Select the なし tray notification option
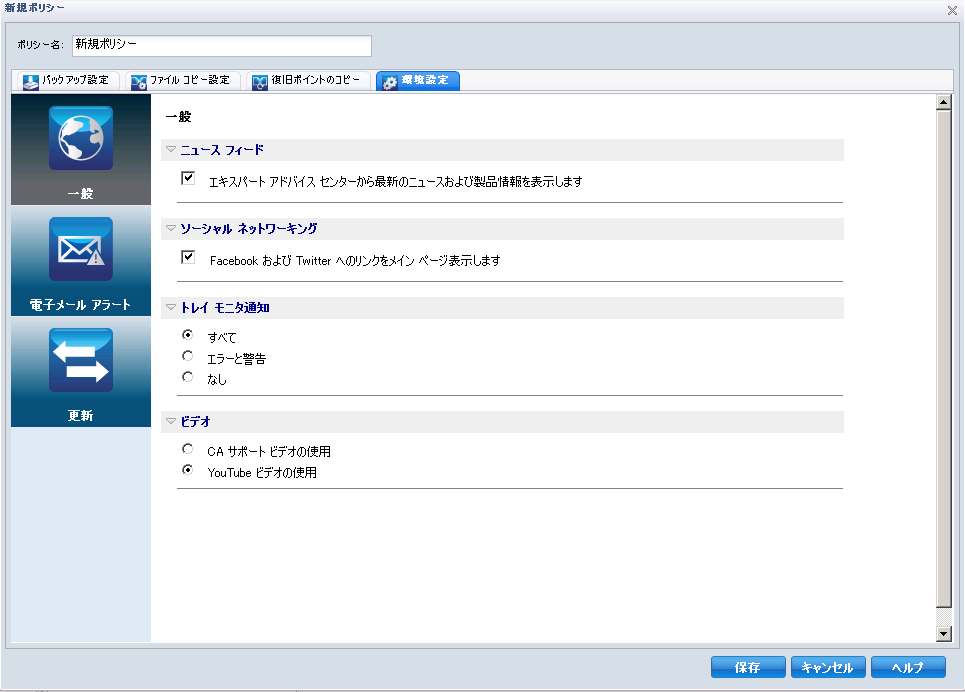965x692 pixels. click(x=188, y=377)
